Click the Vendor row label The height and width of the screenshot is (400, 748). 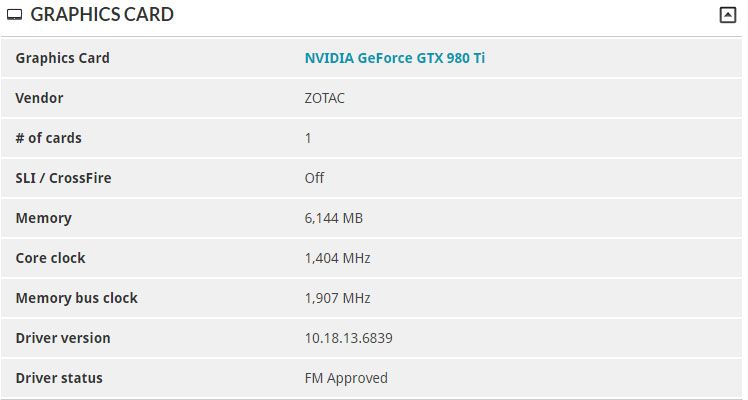click(x=39, y=98)
